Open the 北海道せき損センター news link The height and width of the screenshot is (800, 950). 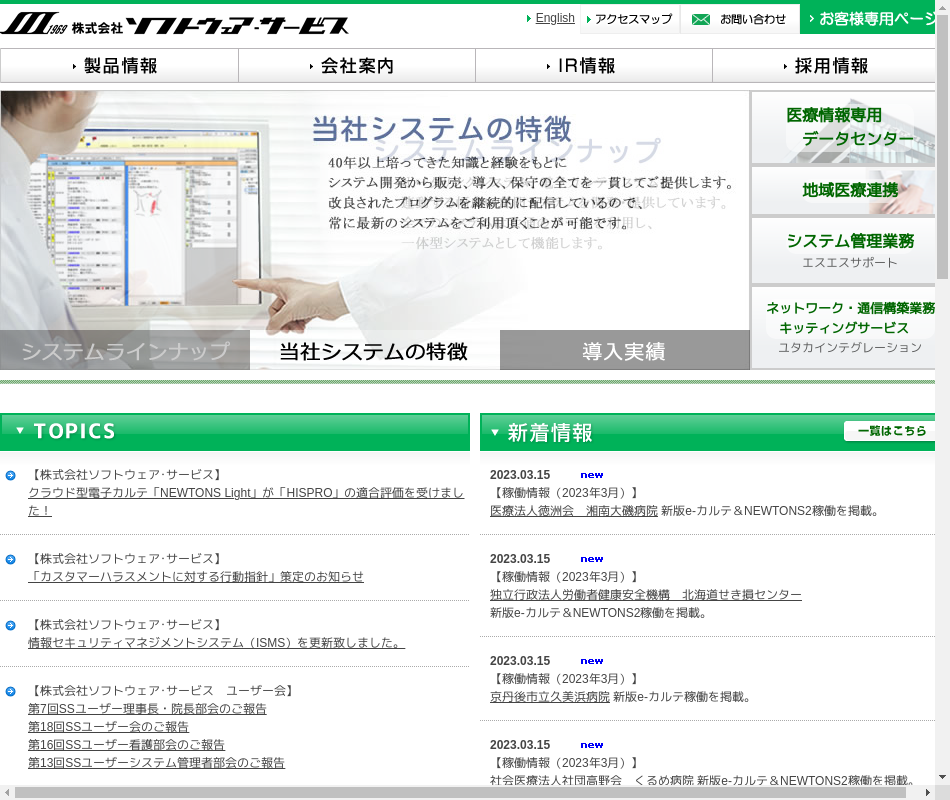pos(646,595)
